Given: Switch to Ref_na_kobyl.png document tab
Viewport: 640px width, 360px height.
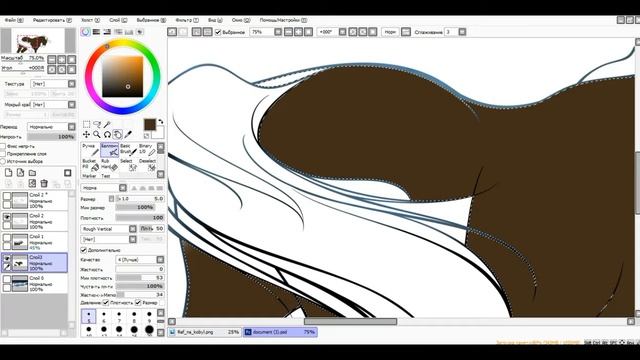Looking at the screenshot, I should [205, 332].
